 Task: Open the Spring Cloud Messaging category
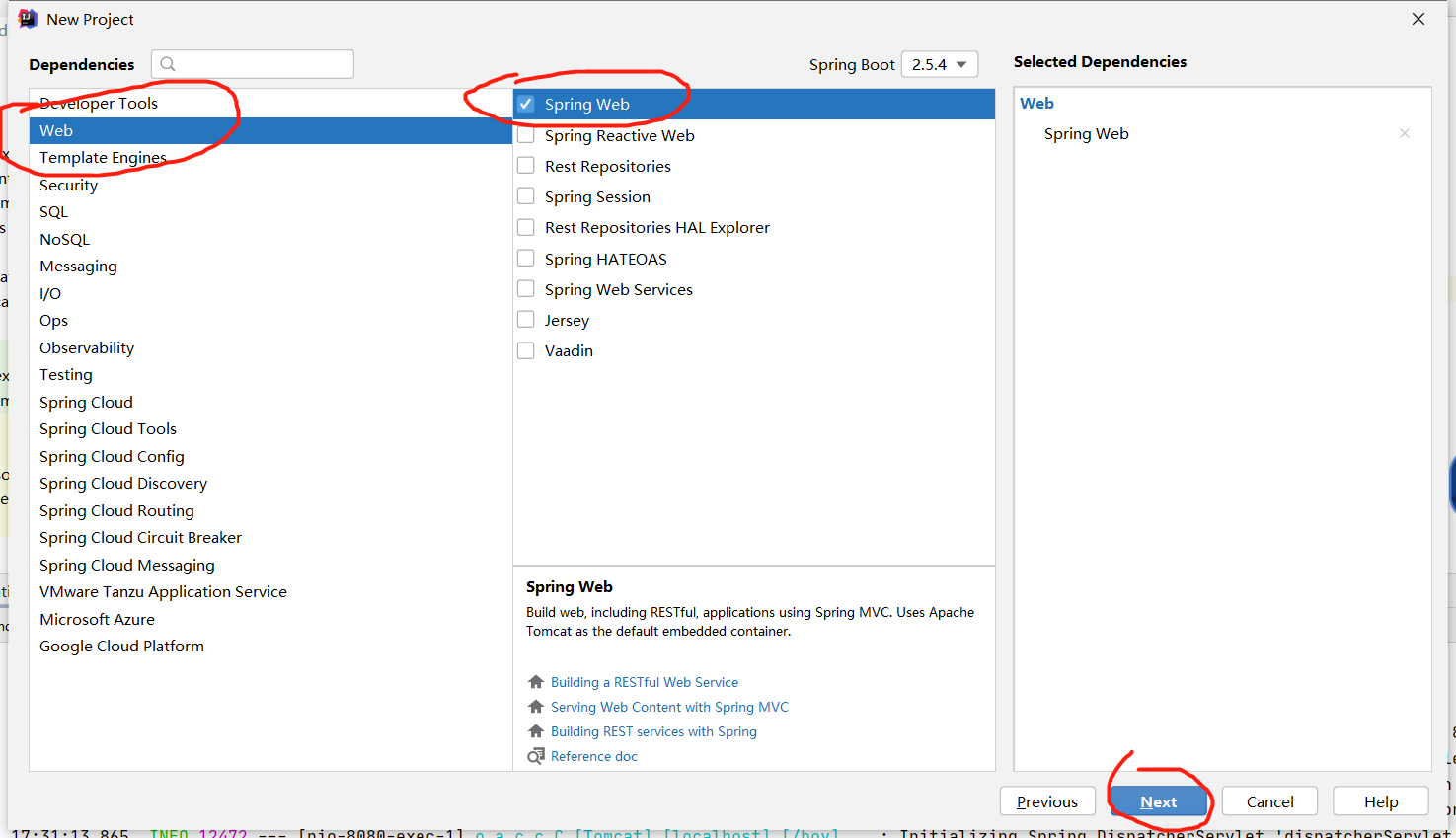(270, 565)
